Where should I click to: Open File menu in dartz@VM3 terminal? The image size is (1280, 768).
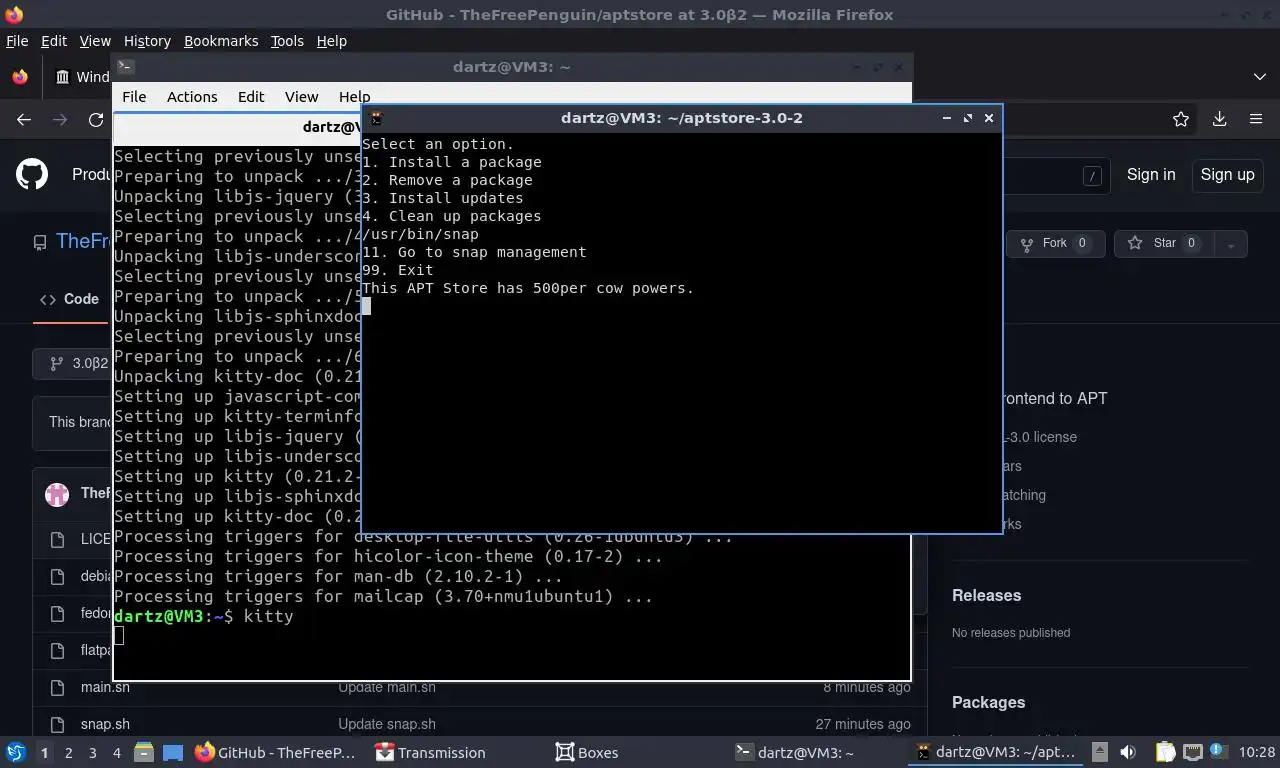tap(134, 97)
